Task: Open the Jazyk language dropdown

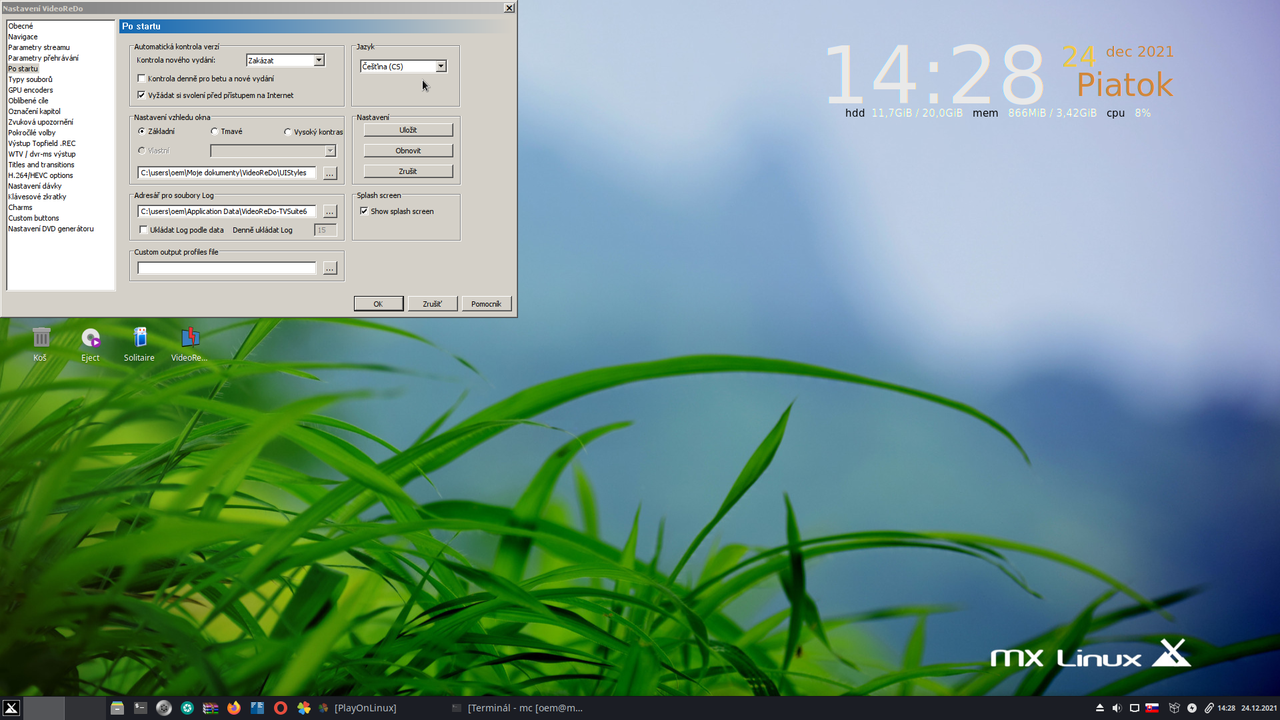Action: 441,66
